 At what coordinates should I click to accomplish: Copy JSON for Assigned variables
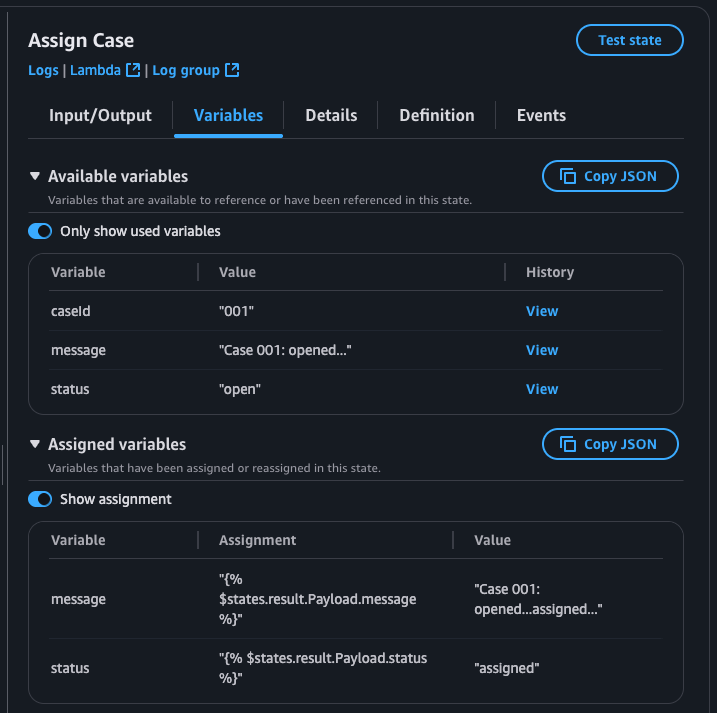(610, 444)
